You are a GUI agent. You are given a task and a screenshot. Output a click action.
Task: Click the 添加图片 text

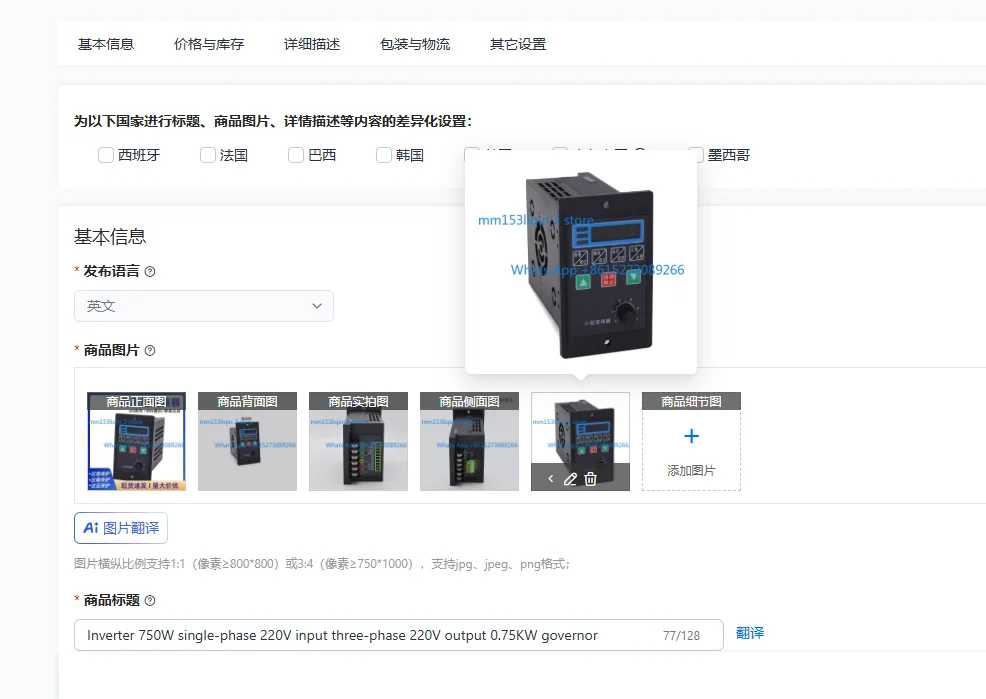coord(691,470)
